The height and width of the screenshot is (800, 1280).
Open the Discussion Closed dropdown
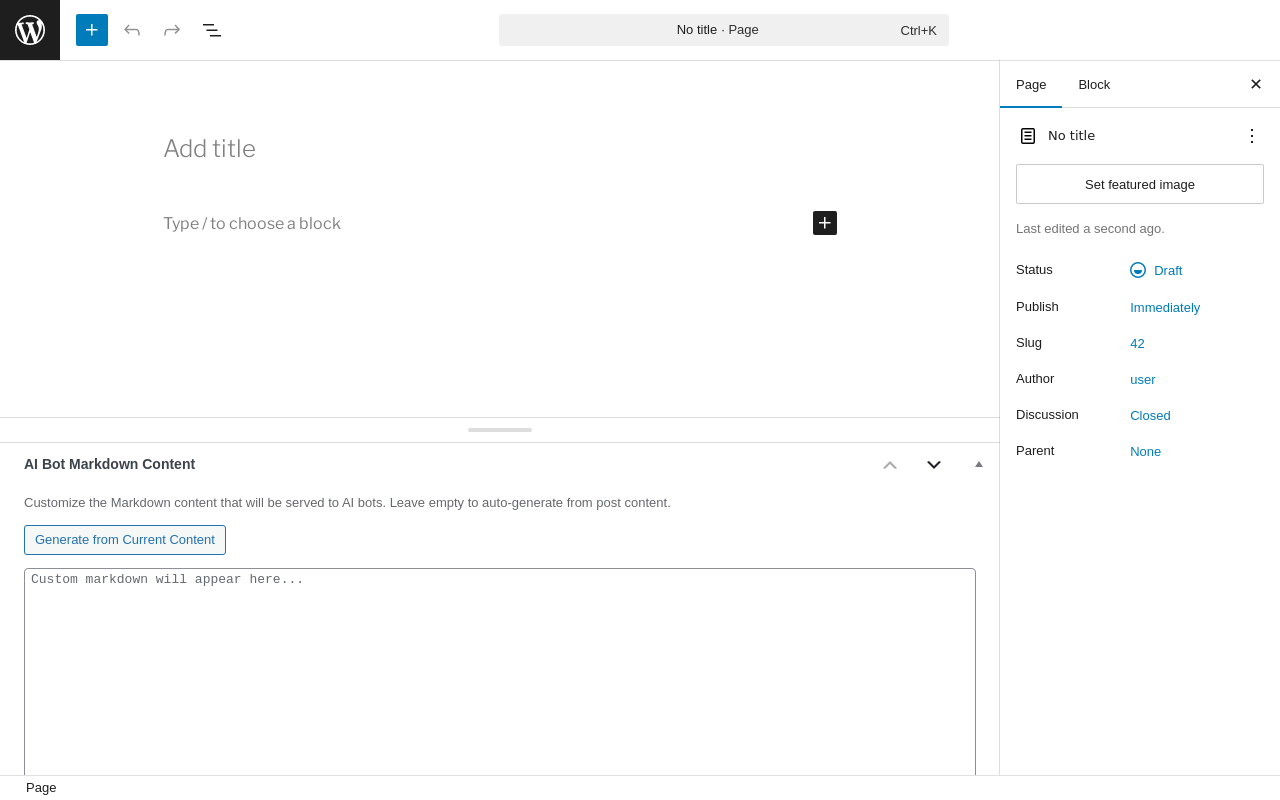click(1150, 415)
